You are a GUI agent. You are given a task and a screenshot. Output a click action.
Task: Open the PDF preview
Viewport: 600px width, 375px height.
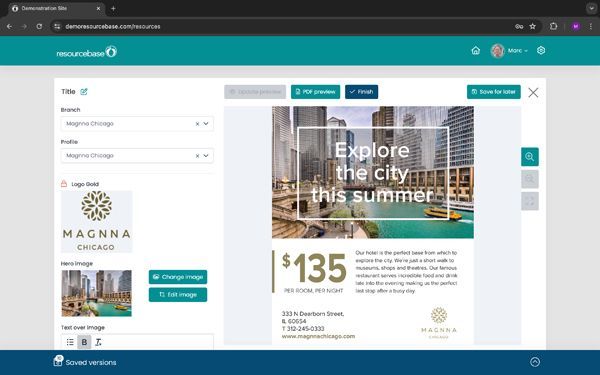[315, 92]
